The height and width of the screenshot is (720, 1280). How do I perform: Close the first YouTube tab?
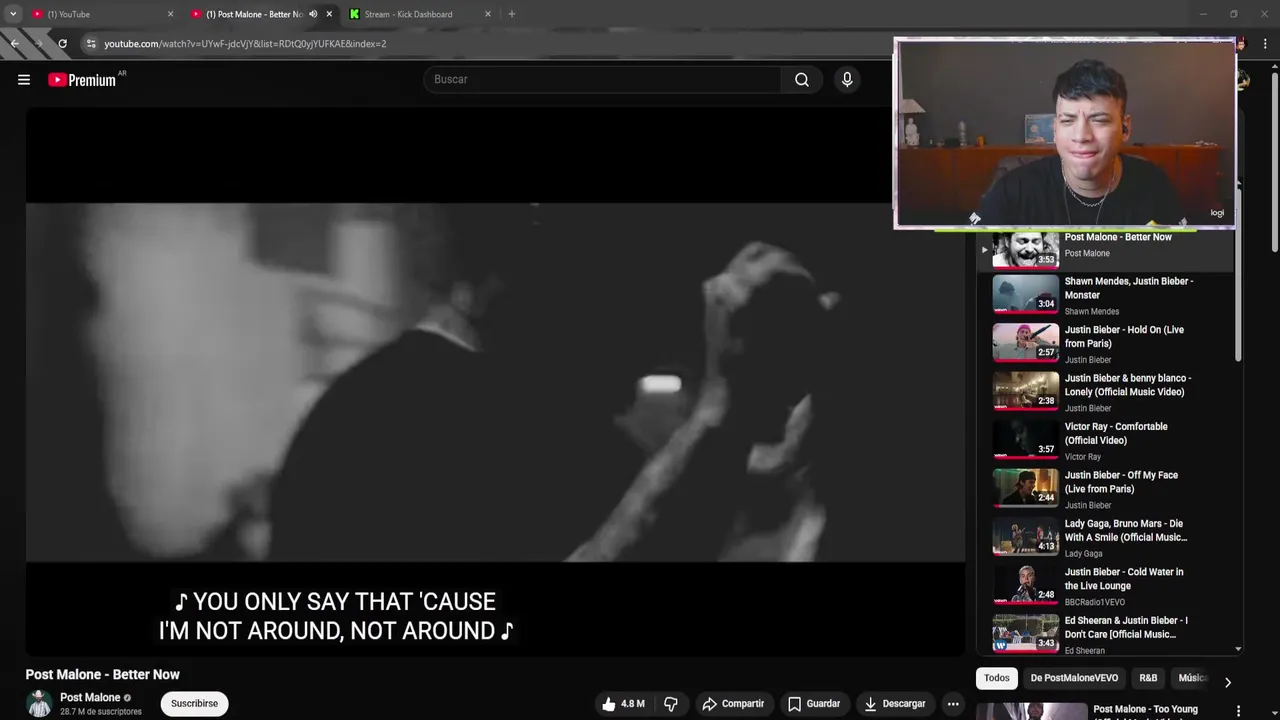click(x=170, y=14)
